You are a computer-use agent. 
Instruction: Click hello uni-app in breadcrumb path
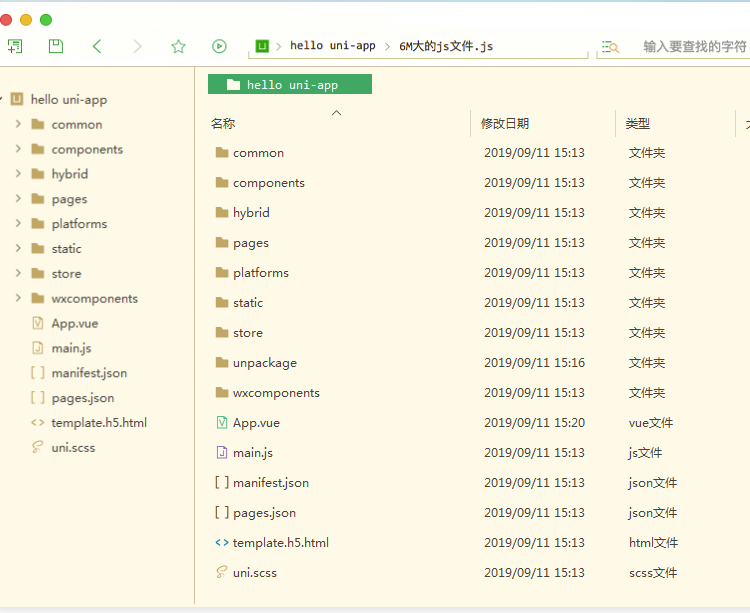332,46
